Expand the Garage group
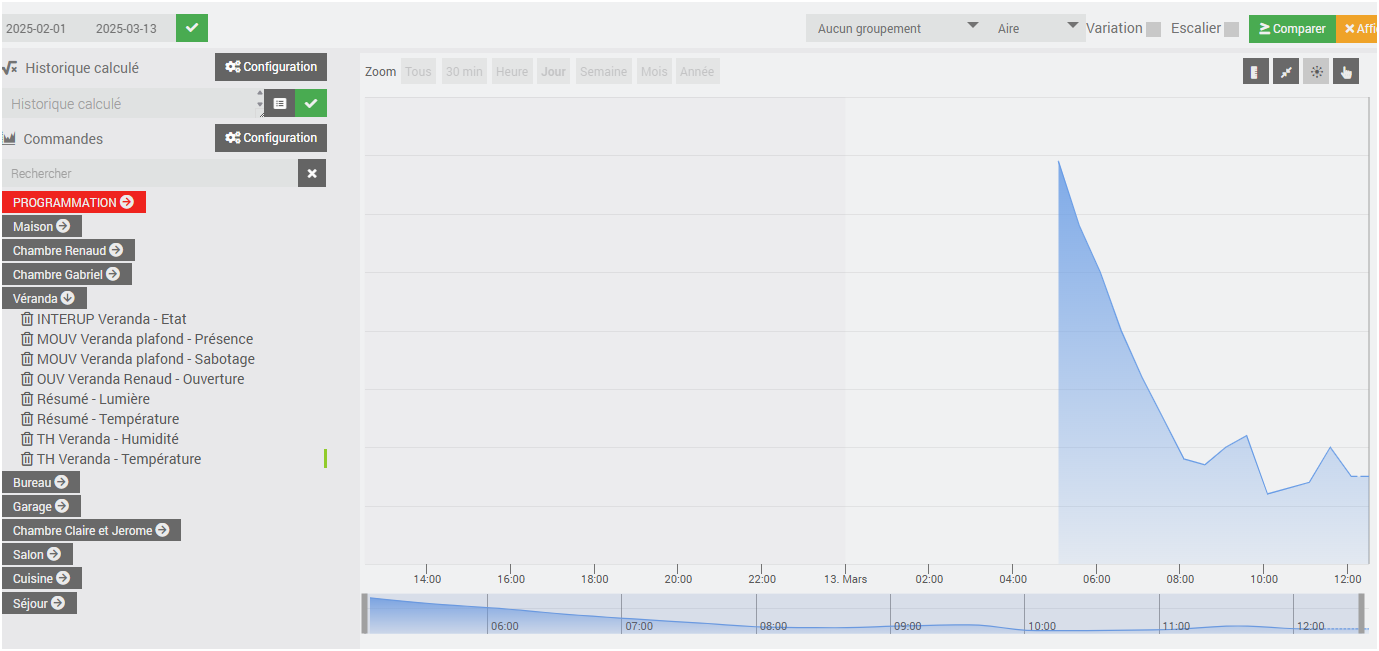This screenshot has height=651, width=1379. [x=41, y=506]
